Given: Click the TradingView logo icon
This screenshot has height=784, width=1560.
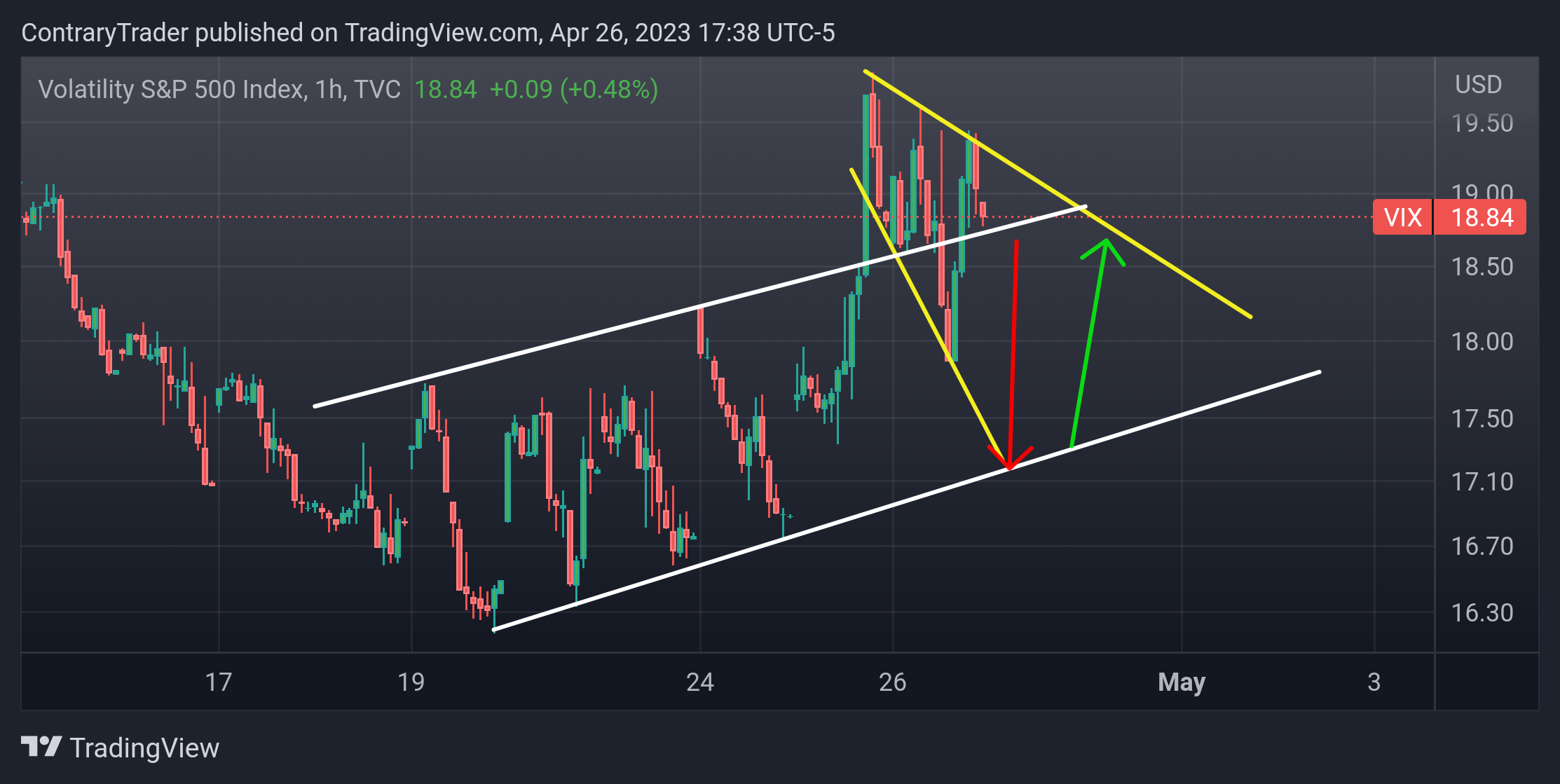Looking at the screenshot, I should tap(41, 747).
